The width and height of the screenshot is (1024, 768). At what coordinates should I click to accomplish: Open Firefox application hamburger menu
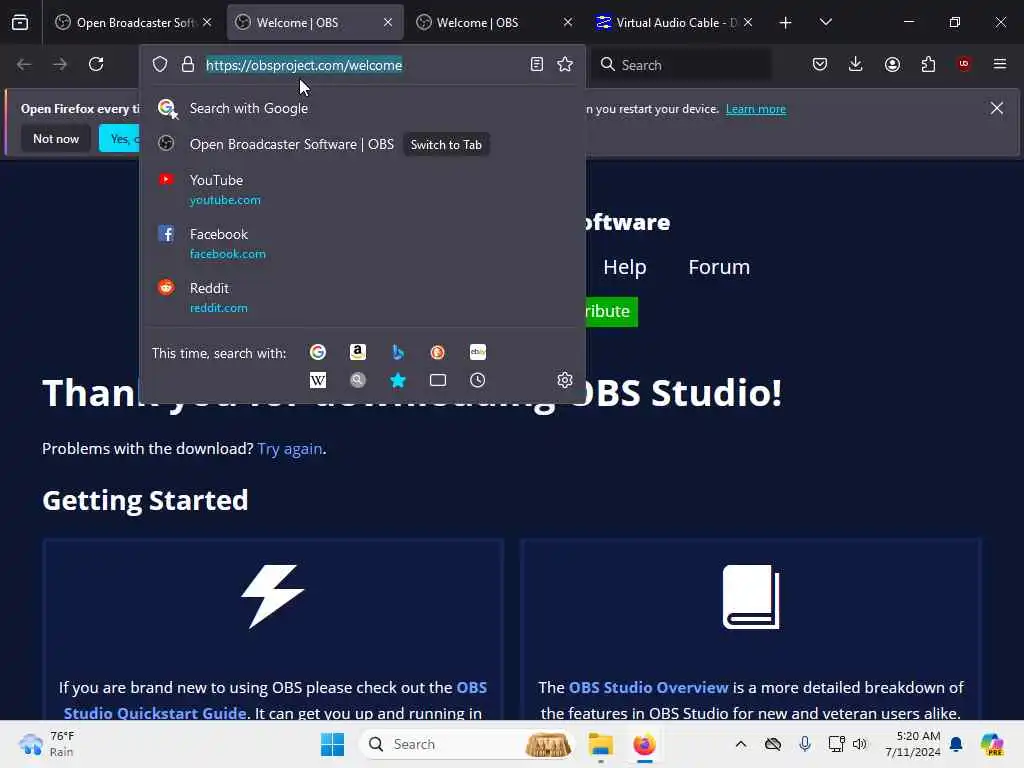click(1000, 64)
